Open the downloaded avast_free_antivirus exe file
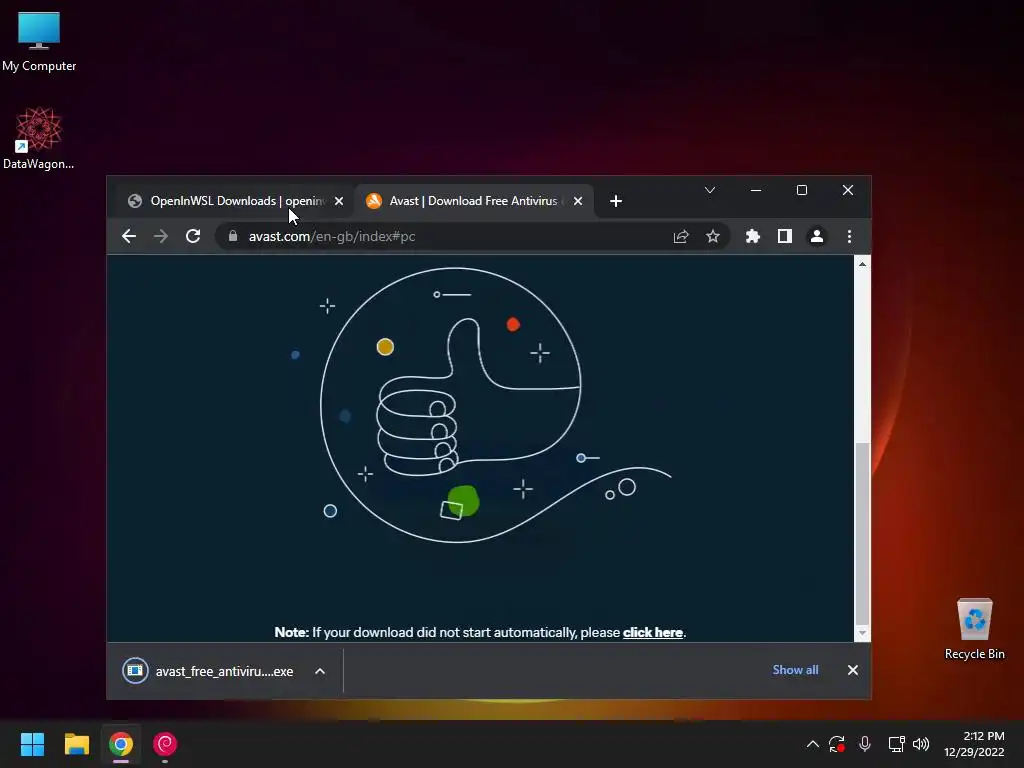The width and height of the screenshot is (1024, 768). (209, 671)
